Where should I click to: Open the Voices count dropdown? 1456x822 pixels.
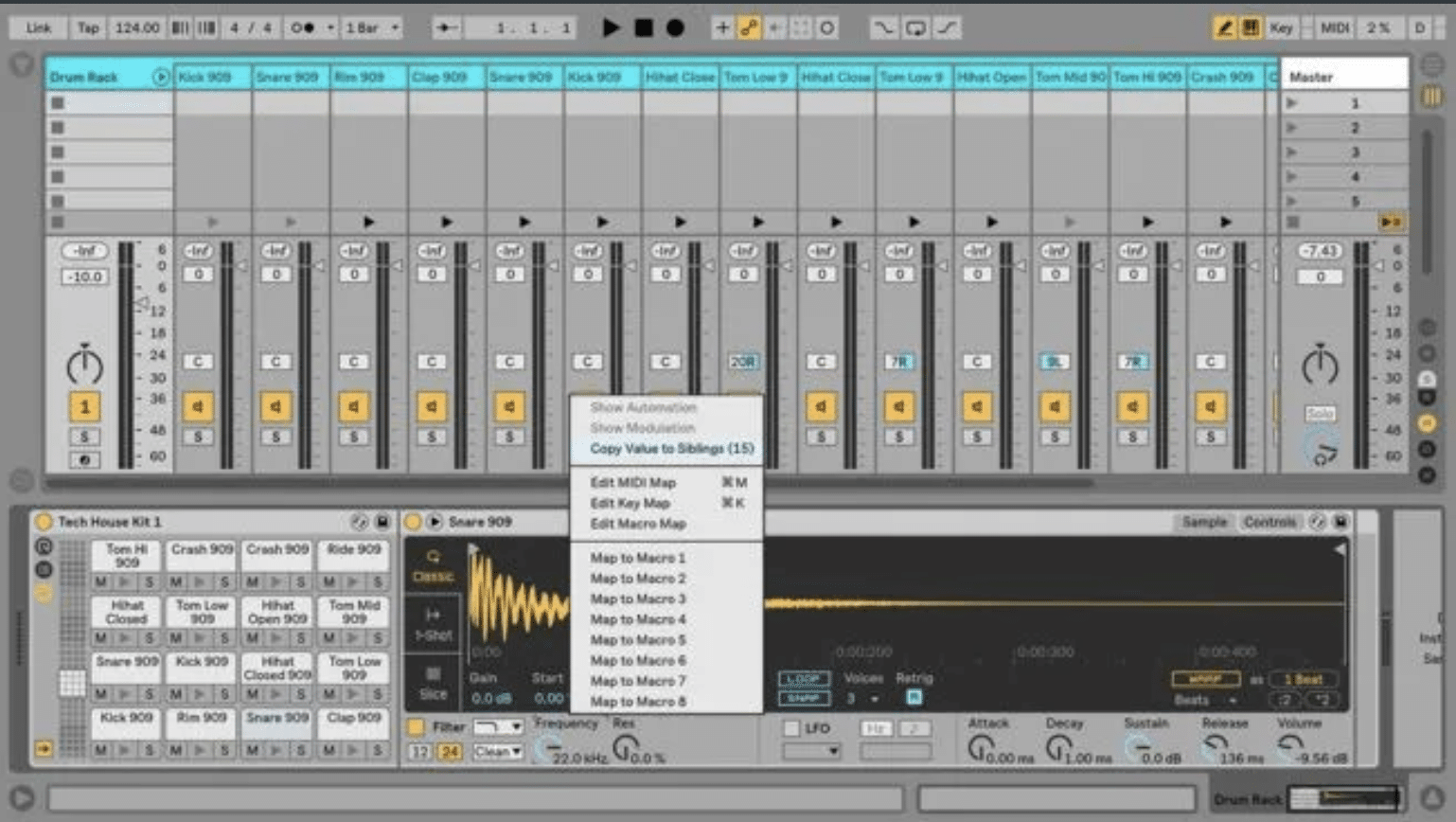coord(862,698)
